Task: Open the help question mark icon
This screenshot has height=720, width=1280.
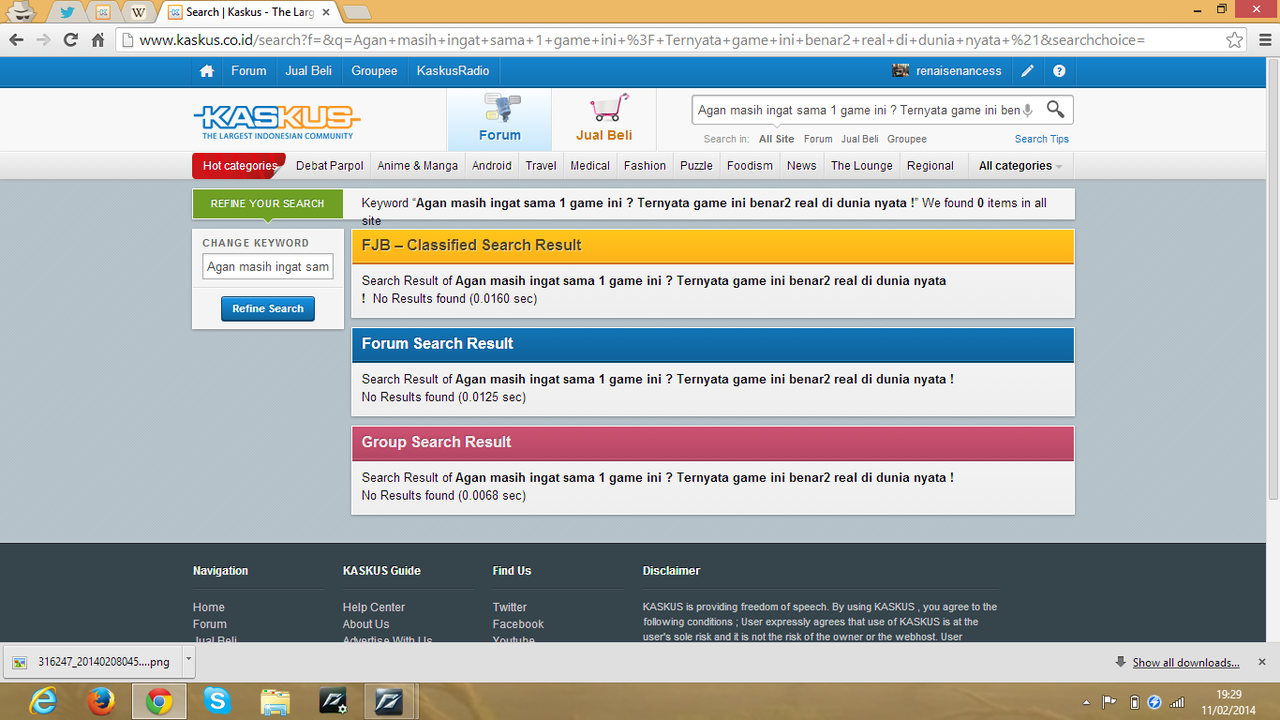Action: pyautogui.click(x=1059, y=71)
